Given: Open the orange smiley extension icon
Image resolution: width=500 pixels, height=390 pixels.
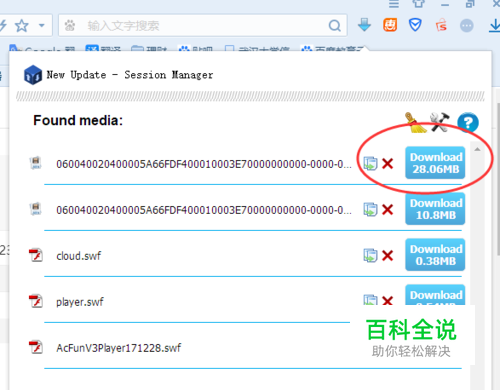Looking at the screenshot, I should click(x=390, y=25).
